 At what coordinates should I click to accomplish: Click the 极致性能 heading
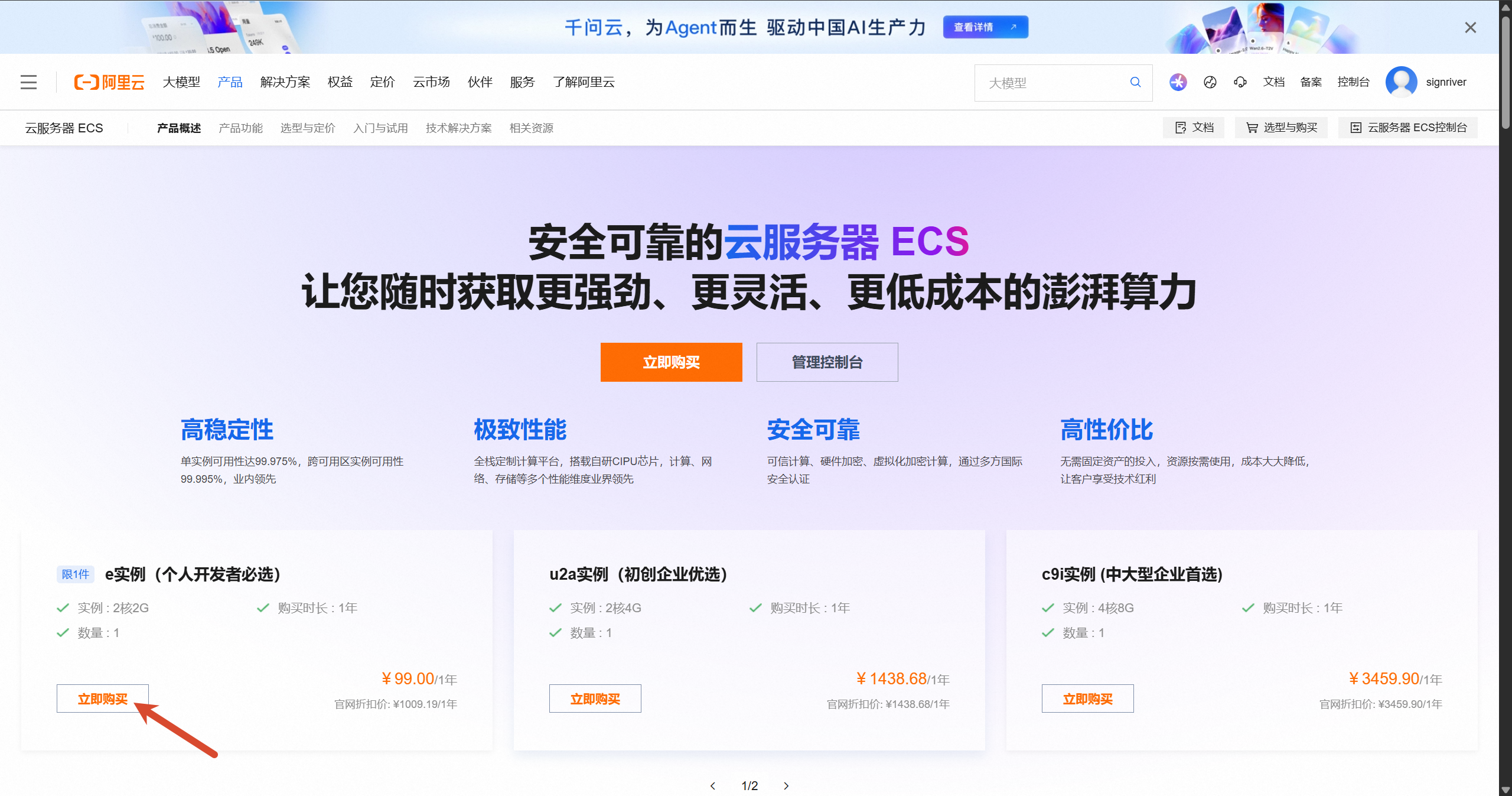tap(520, 430)
